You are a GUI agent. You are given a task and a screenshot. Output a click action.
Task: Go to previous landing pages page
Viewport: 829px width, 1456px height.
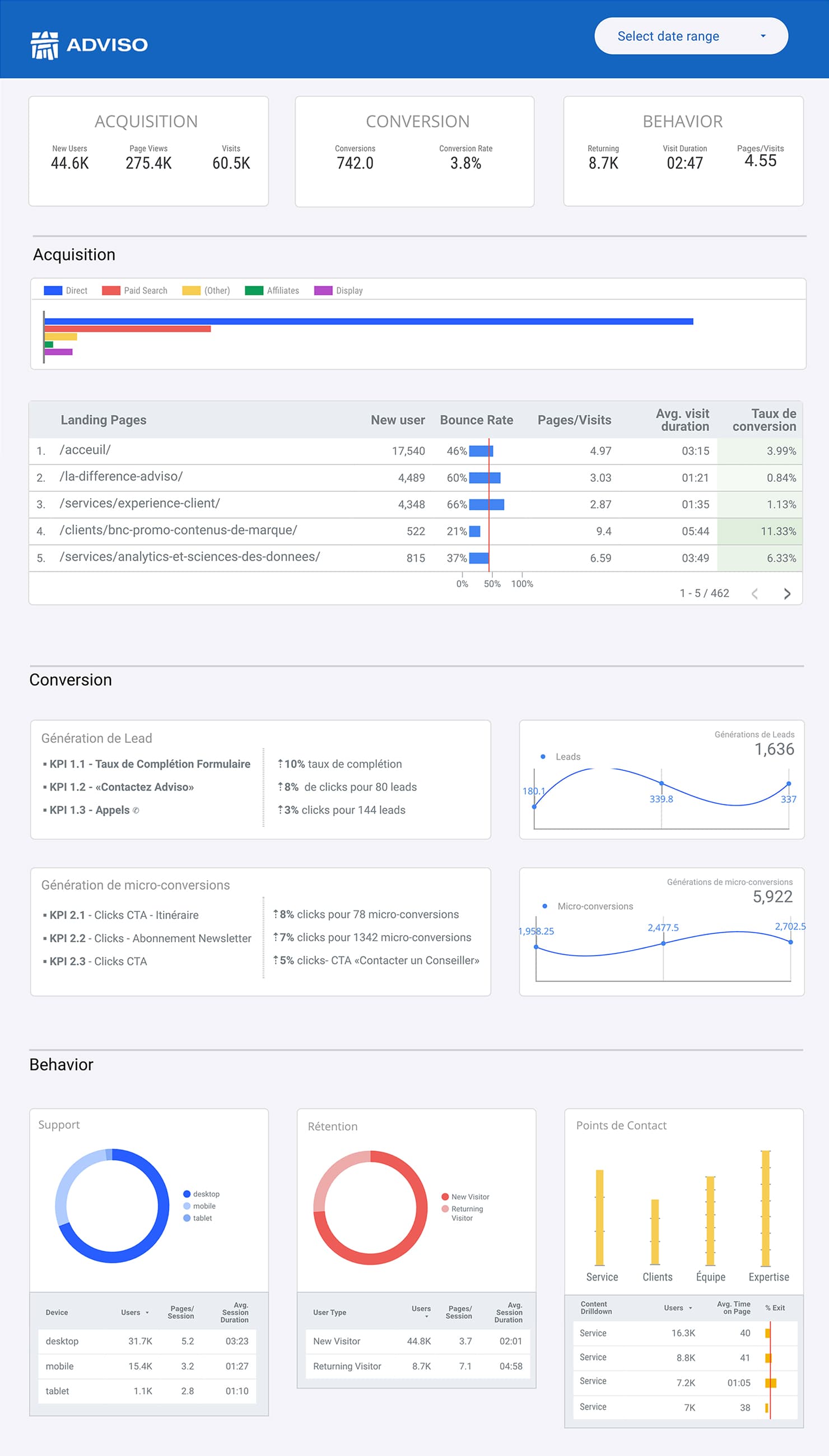755,594
